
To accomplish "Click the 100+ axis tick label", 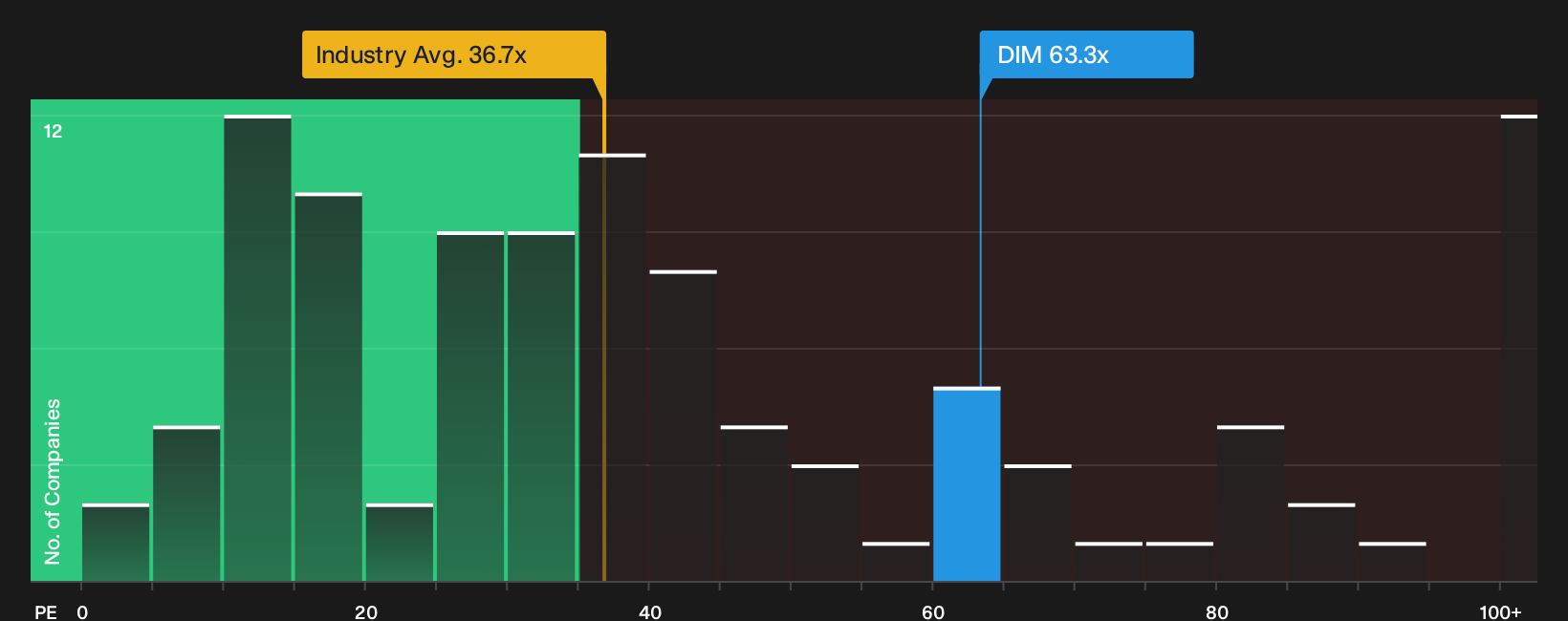I will [x=1500, y=611].
